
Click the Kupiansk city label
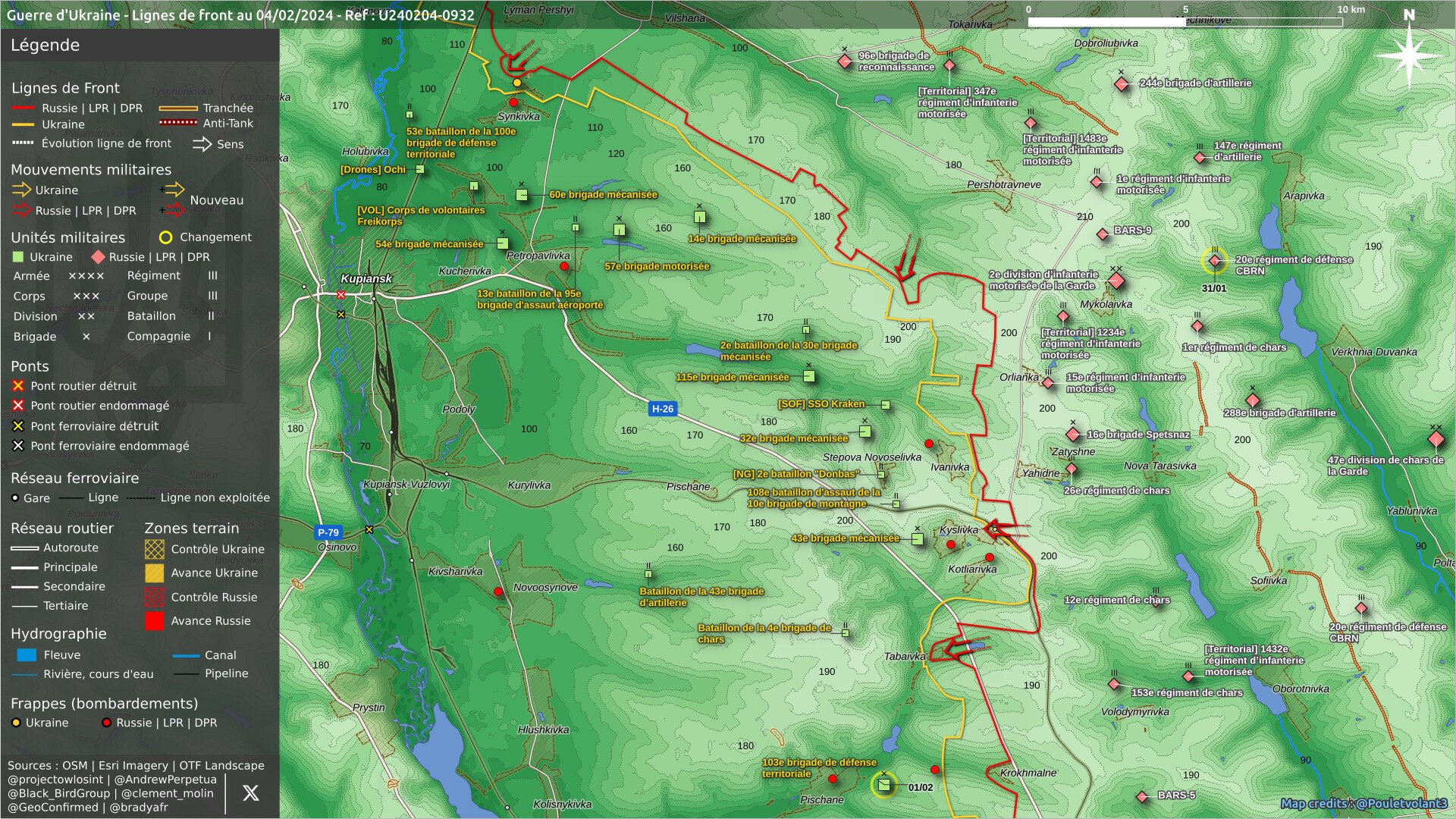pos(366,278)
